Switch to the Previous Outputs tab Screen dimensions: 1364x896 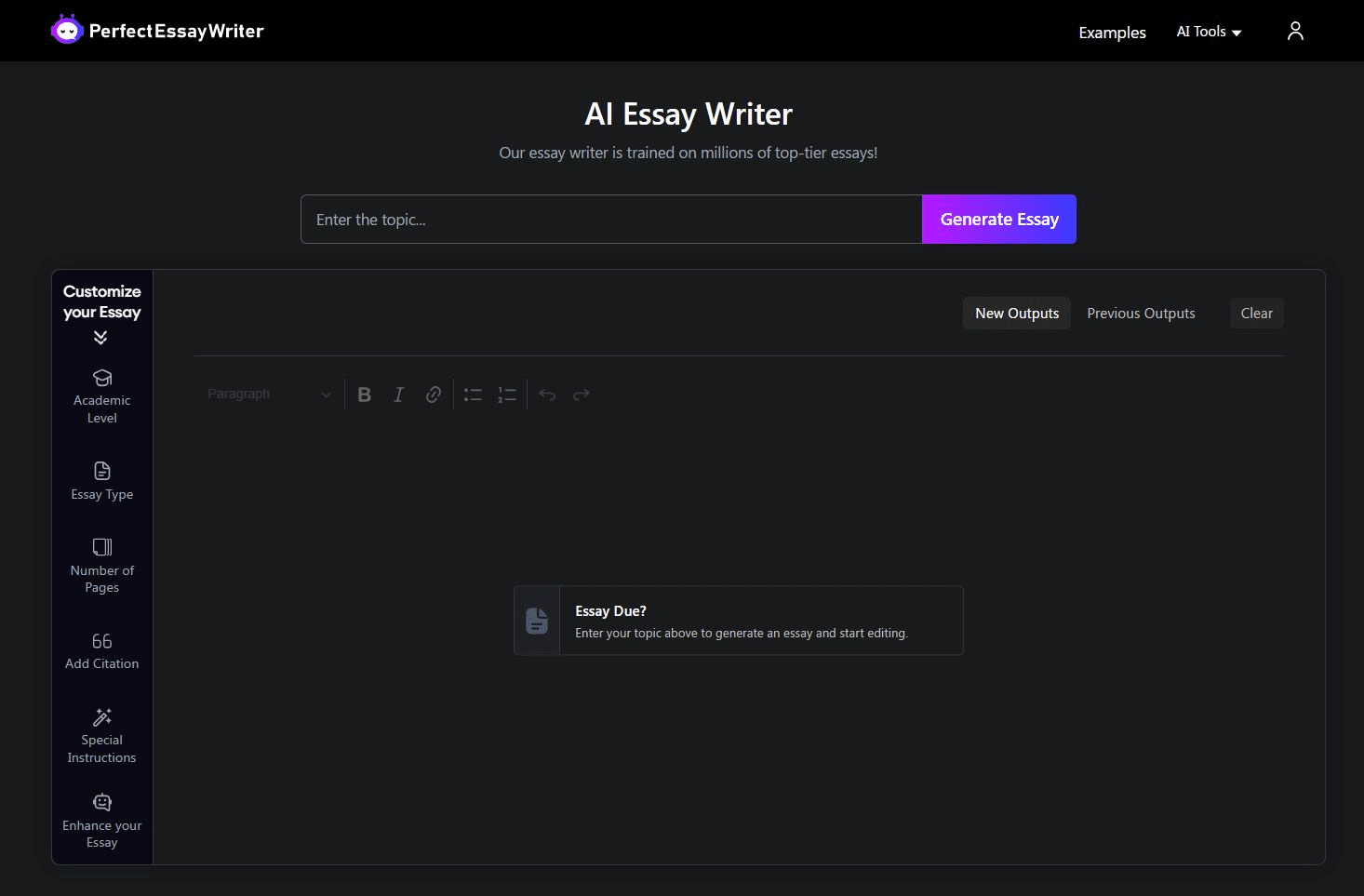click(1141, 313)
